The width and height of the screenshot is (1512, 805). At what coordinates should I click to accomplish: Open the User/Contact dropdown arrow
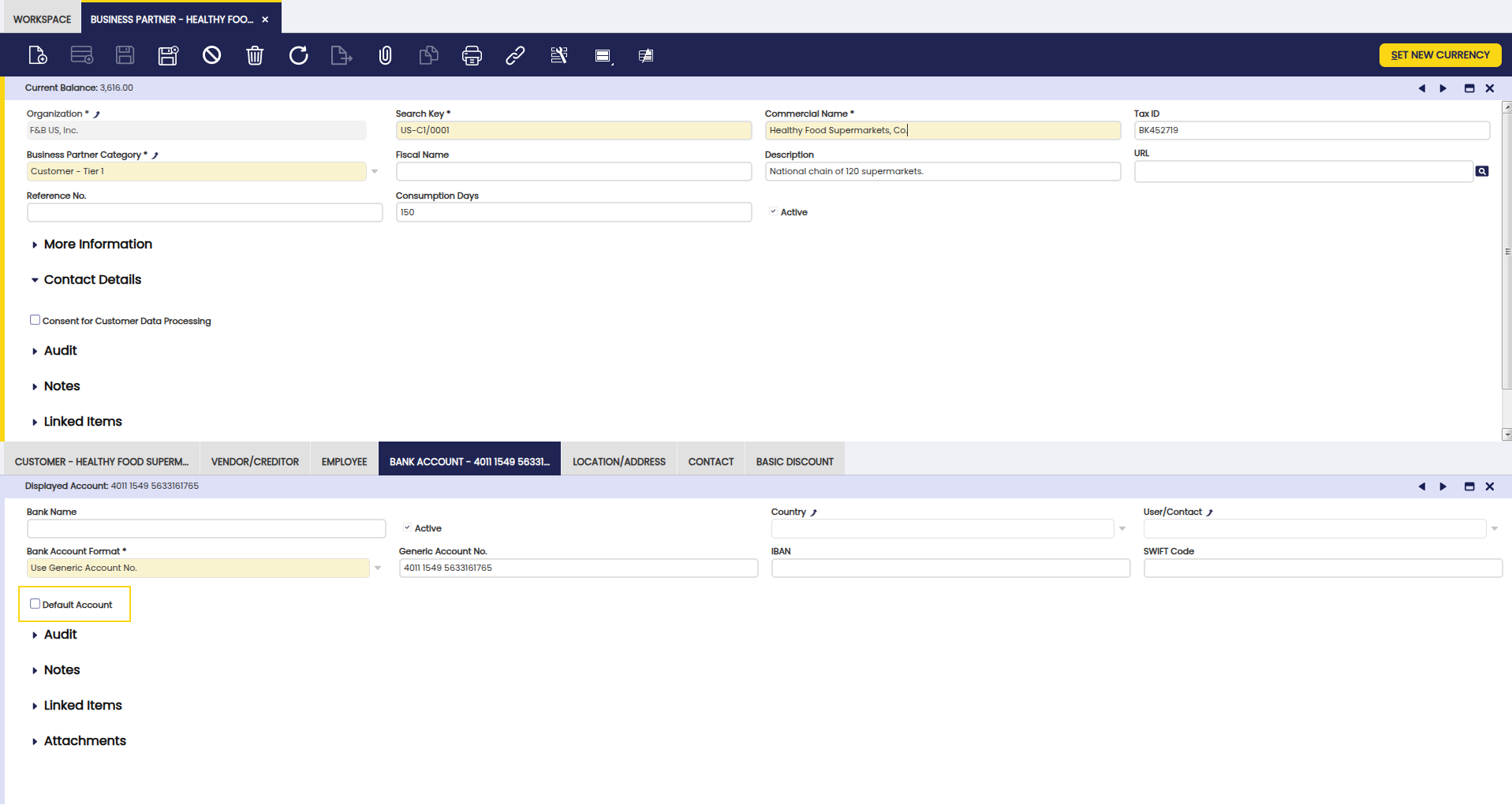(x=1495, y=528)
